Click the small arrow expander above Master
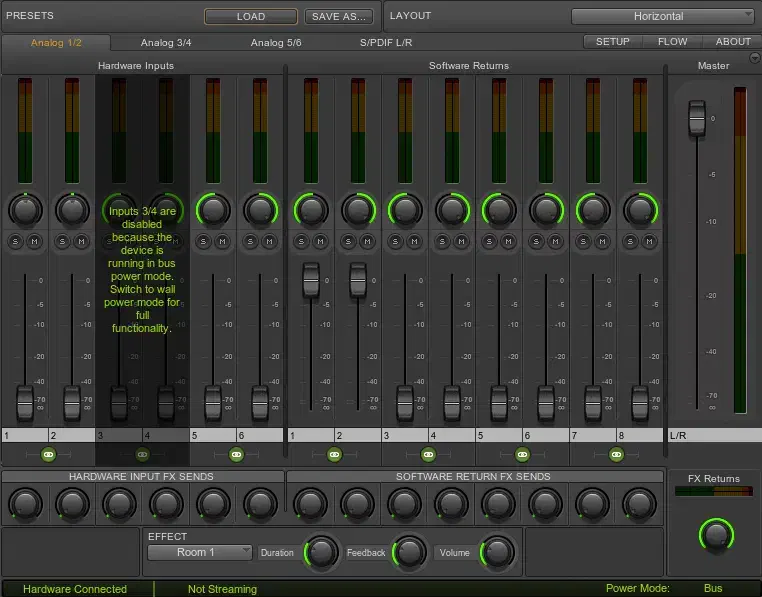This screenshot has width=762, height=597. tap(753, 57)
